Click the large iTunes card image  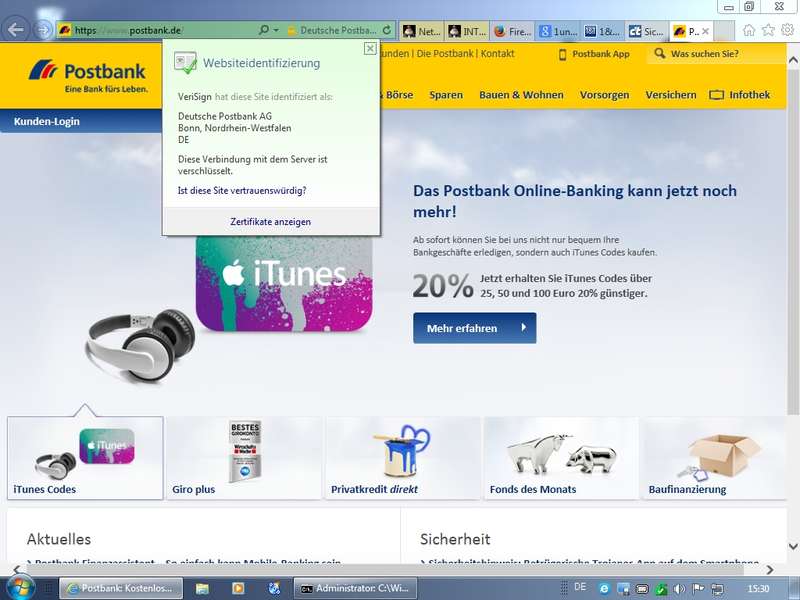pos(284,284)
